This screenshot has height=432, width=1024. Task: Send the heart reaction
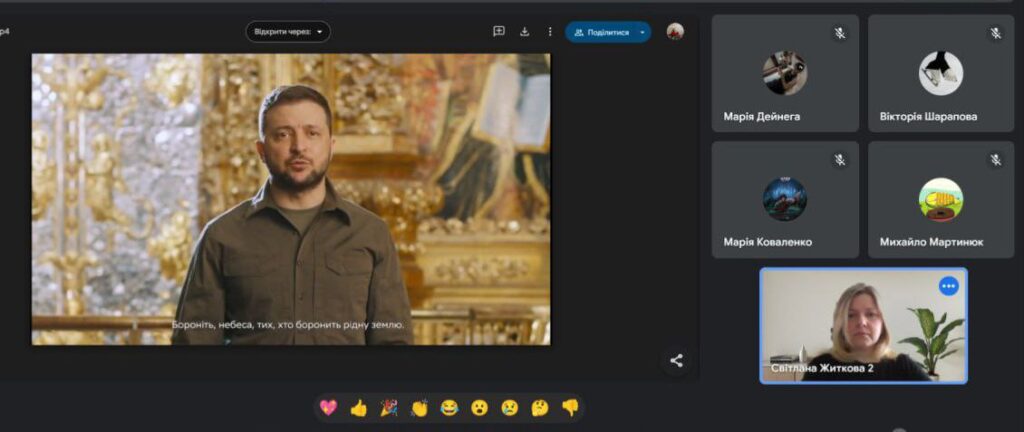coord(328,408)
